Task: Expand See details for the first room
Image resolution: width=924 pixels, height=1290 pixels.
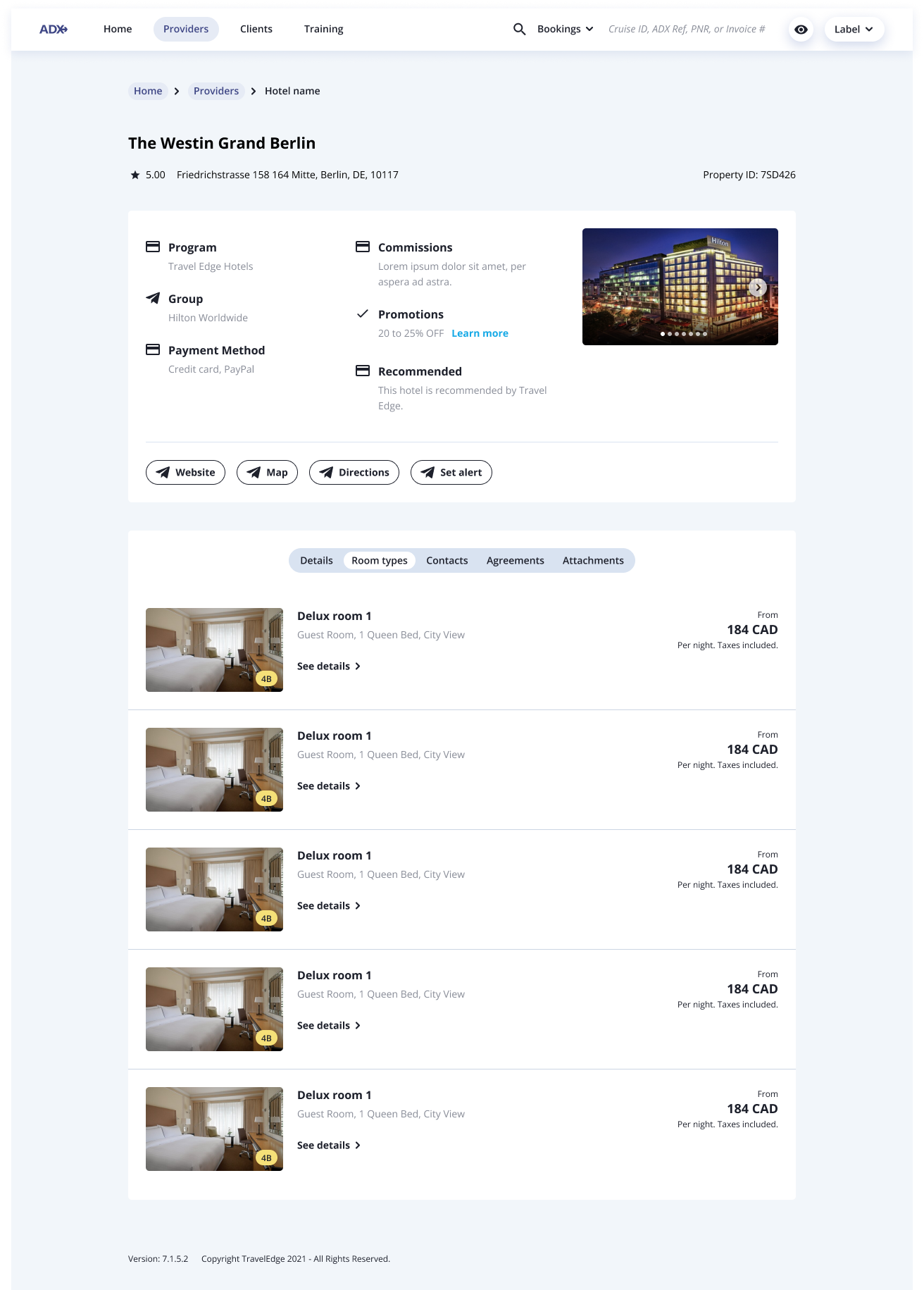Action: (329, 666)
